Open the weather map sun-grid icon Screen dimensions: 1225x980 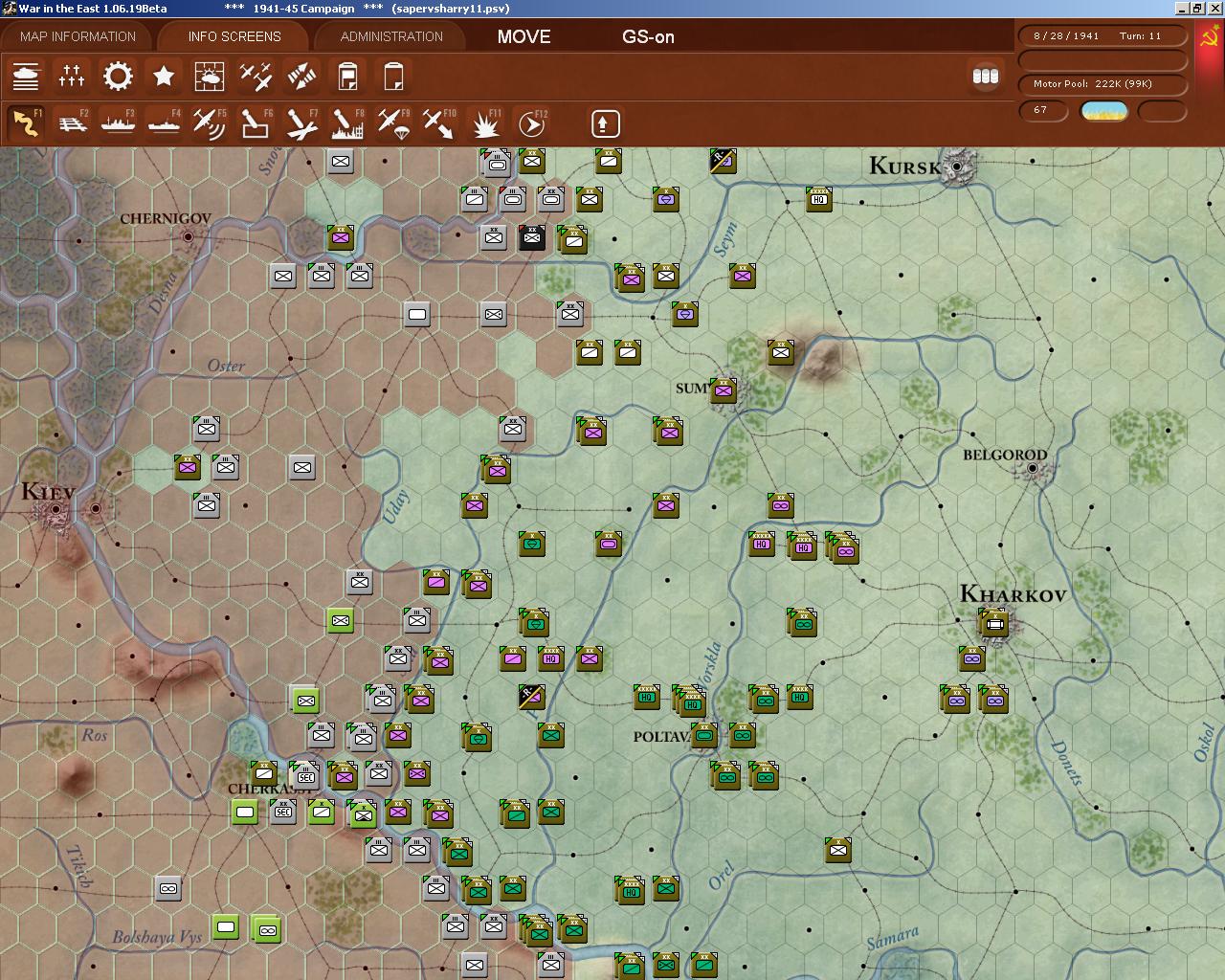(x=210, y=77)
